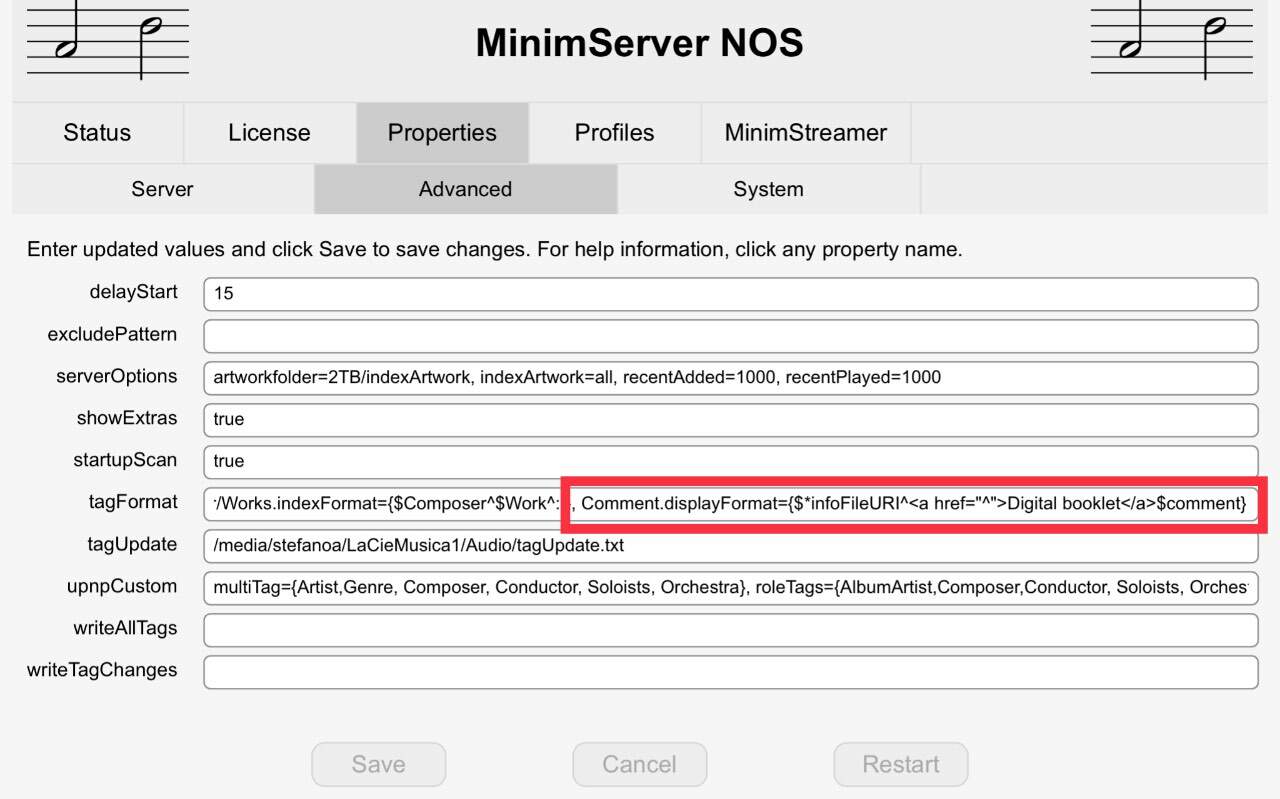
Task: Click the right music note logo
Action: [x=1171, y=40]
